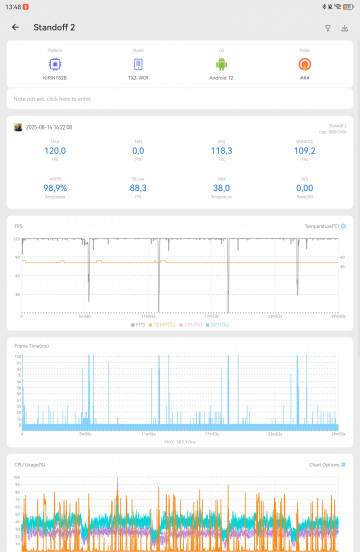Tap the CPU Usage(%) chart title
Image resolution: width=360 pixels, height=552 pixels.
tap(30, 465)
